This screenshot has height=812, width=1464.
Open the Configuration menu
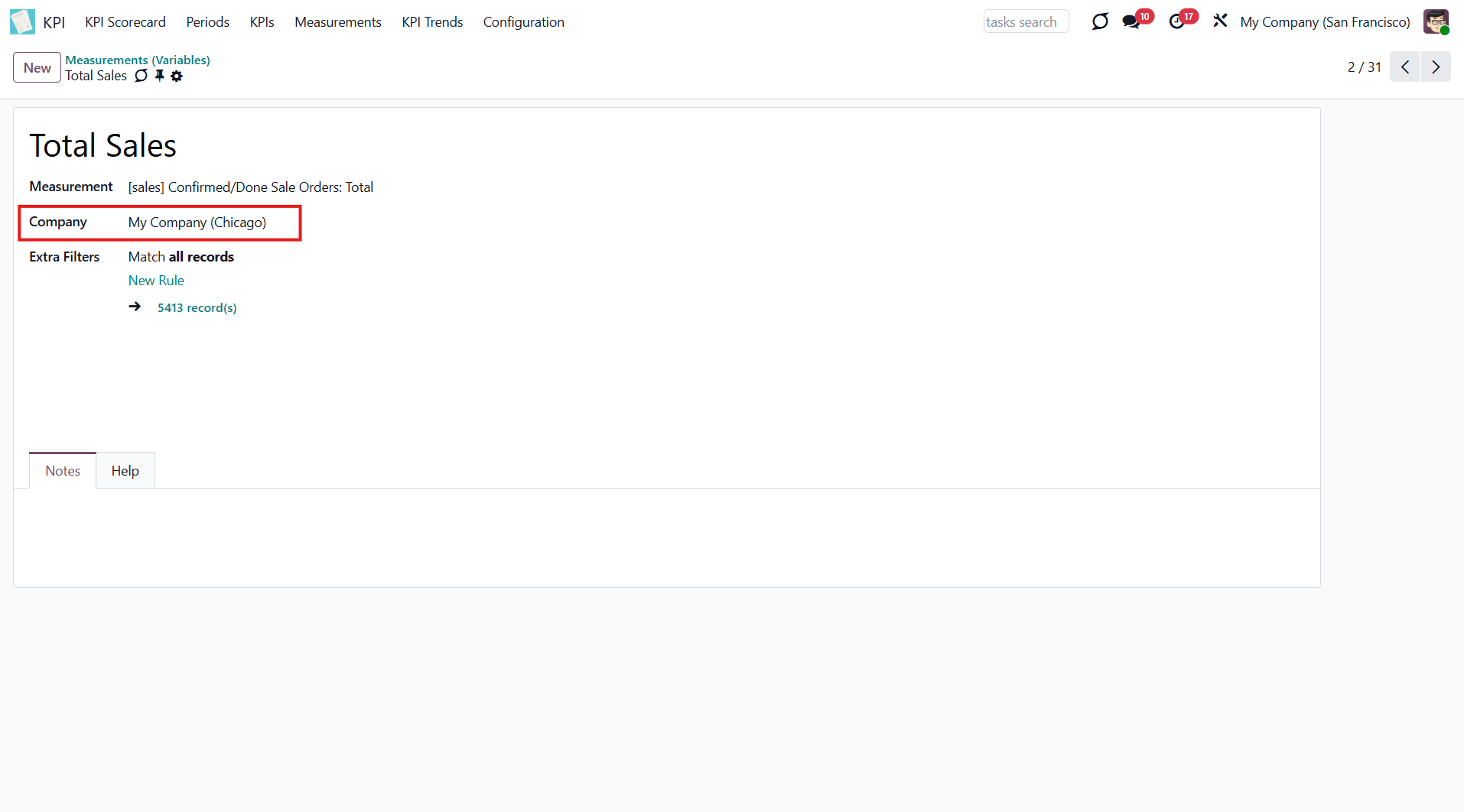point(523,22)
